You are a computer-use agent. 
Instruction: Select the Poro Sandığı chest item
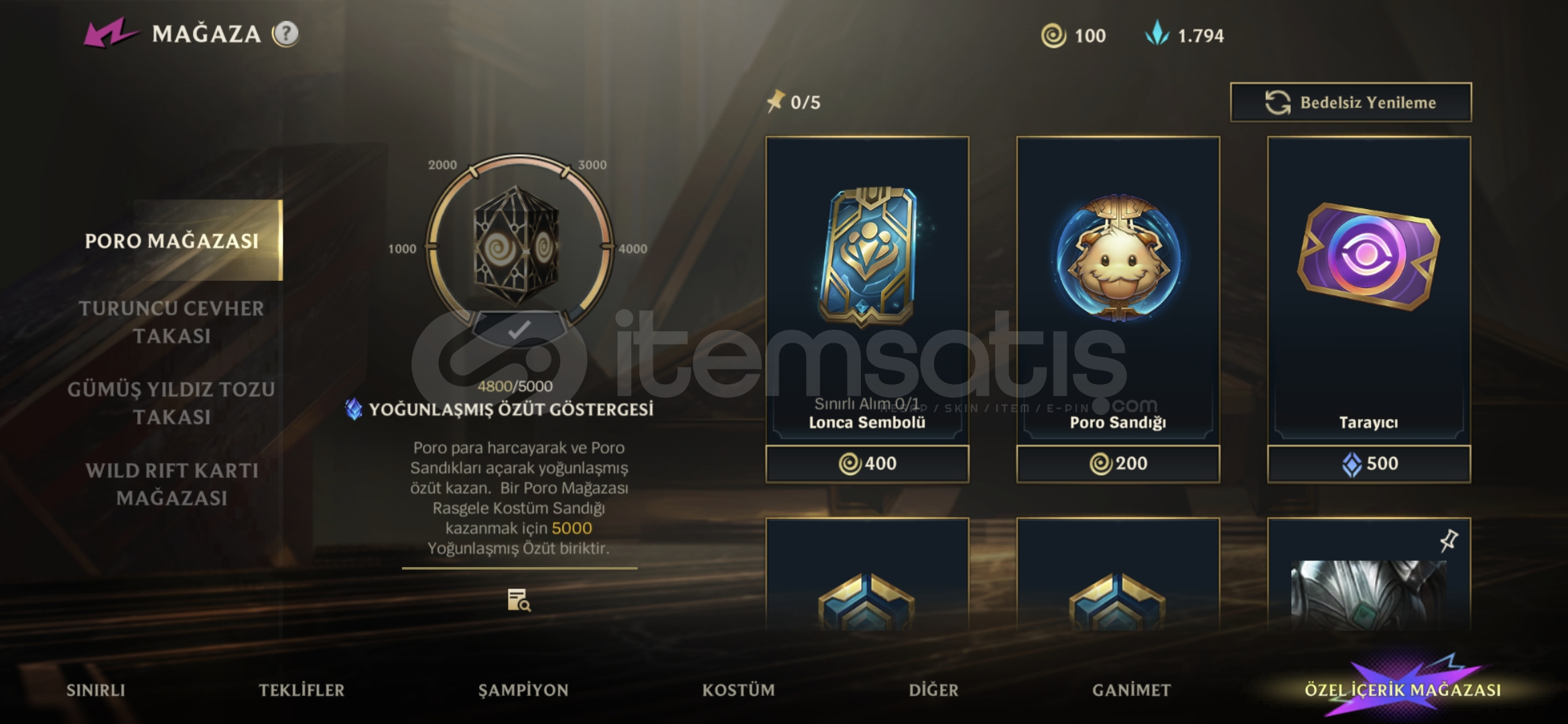click(x=1118, y=291)
